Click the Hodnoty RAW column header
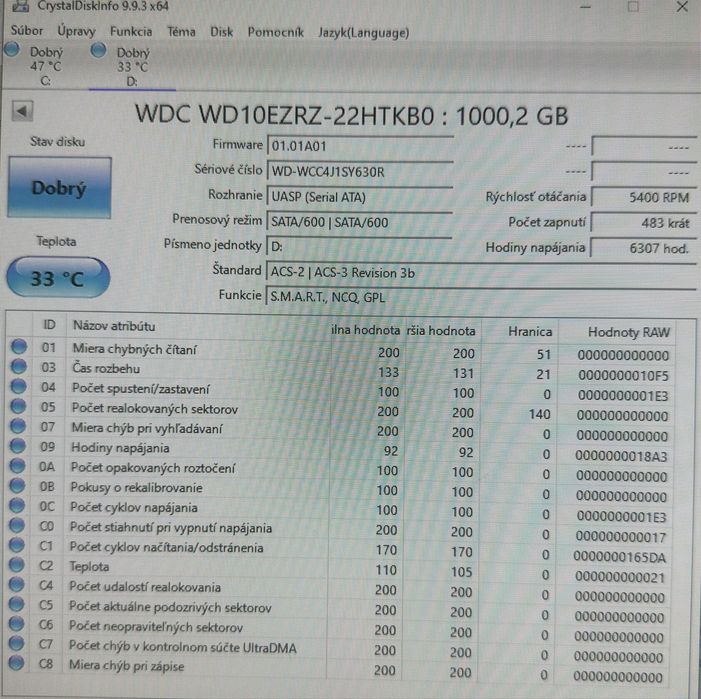 click(x=629, y=332)
